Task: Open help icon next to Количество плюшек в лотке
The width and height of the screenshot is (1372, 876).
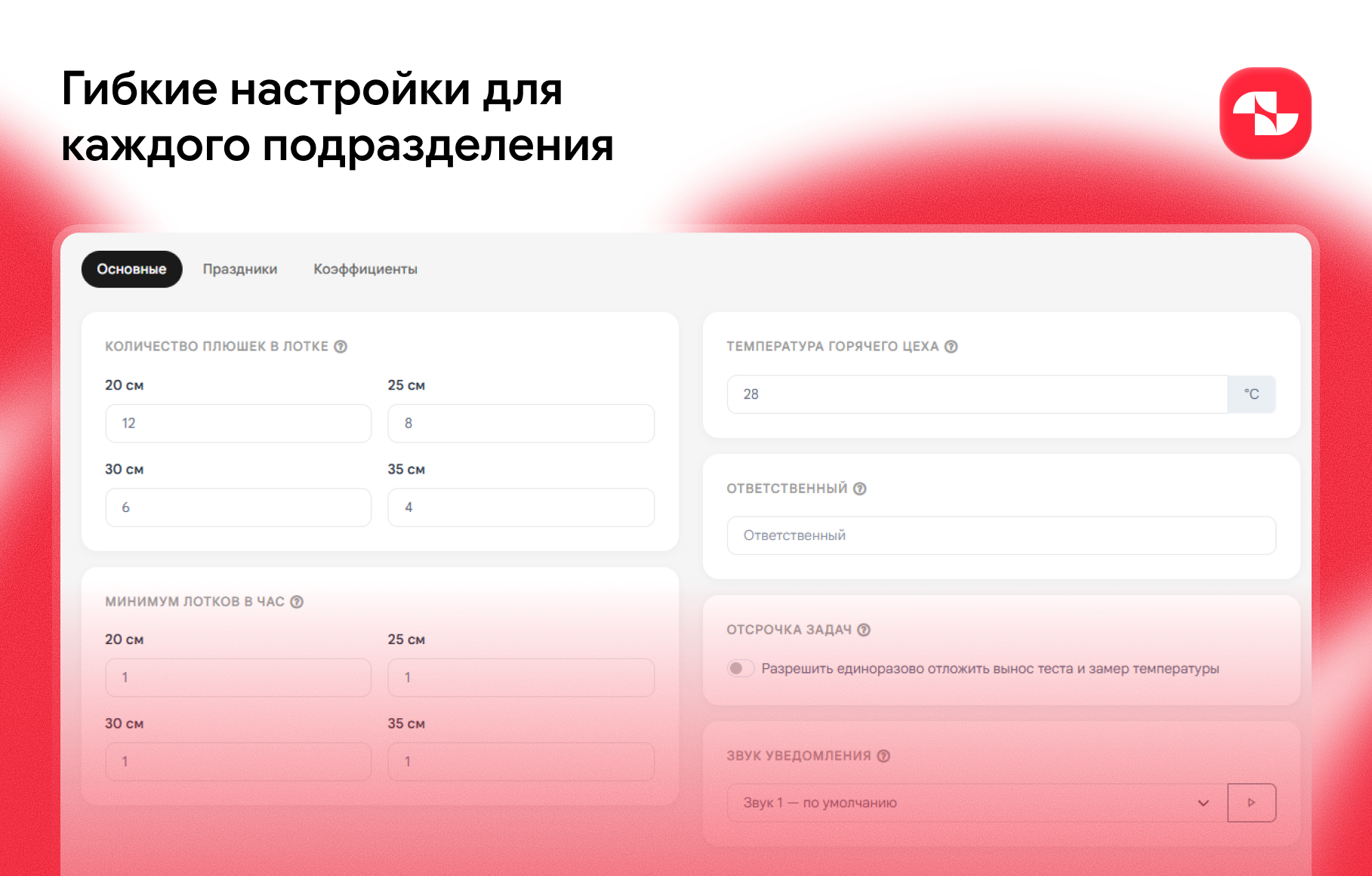Action: pos(341,347)
